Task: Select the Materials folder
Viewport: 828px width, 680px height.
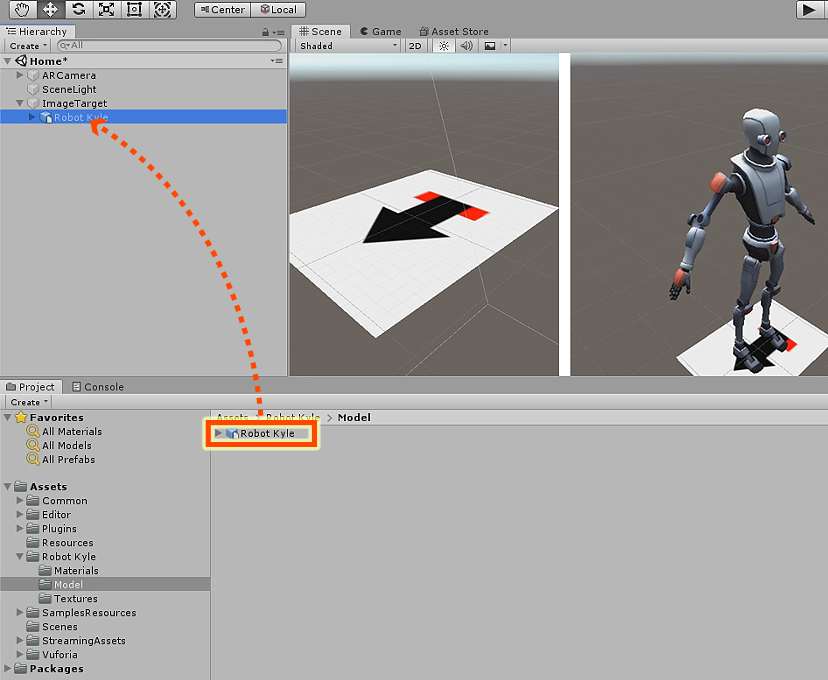Action: [x=76, y=571]
